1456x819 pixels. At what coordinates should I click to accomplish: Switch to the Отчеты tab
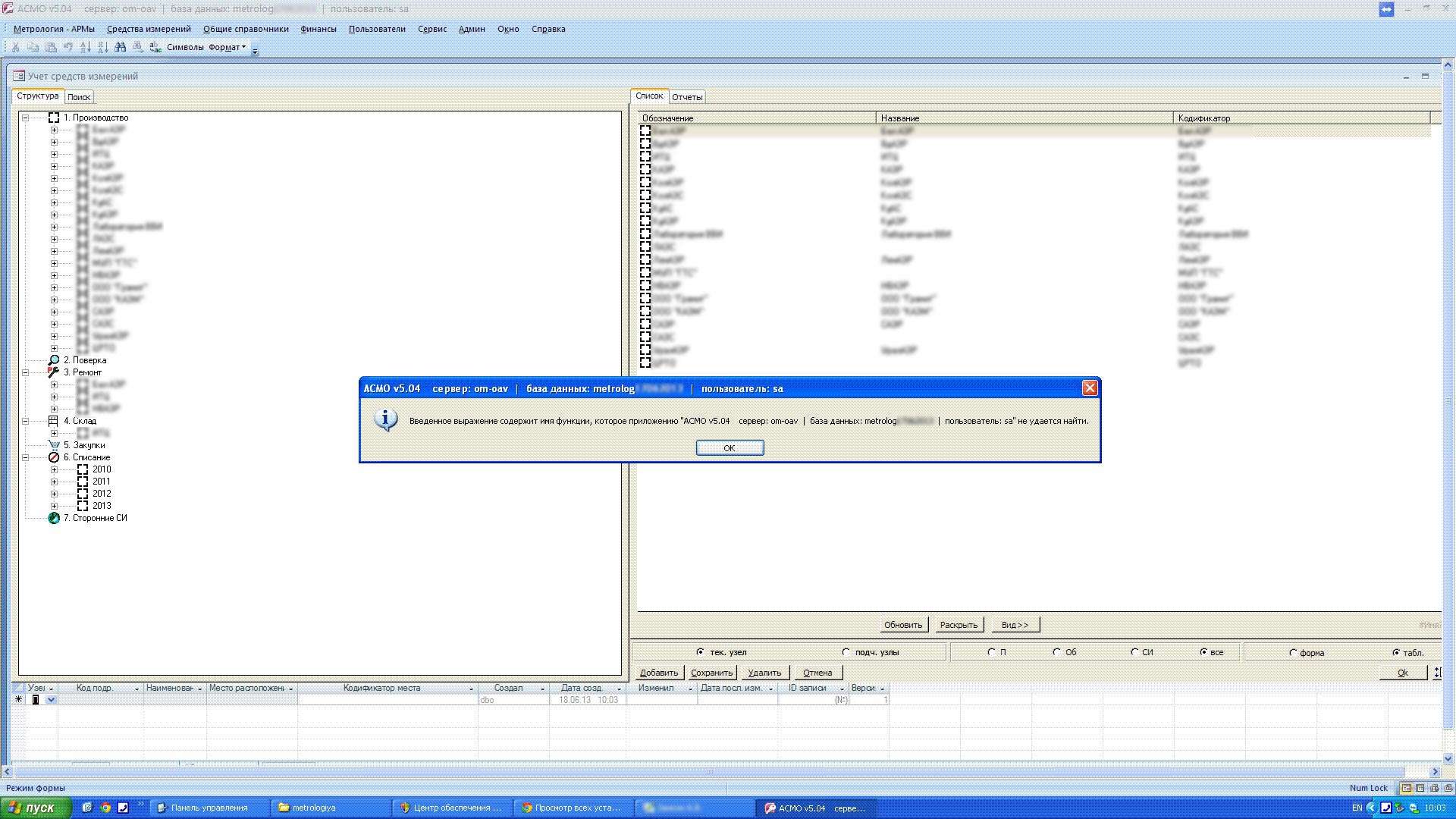687,97
